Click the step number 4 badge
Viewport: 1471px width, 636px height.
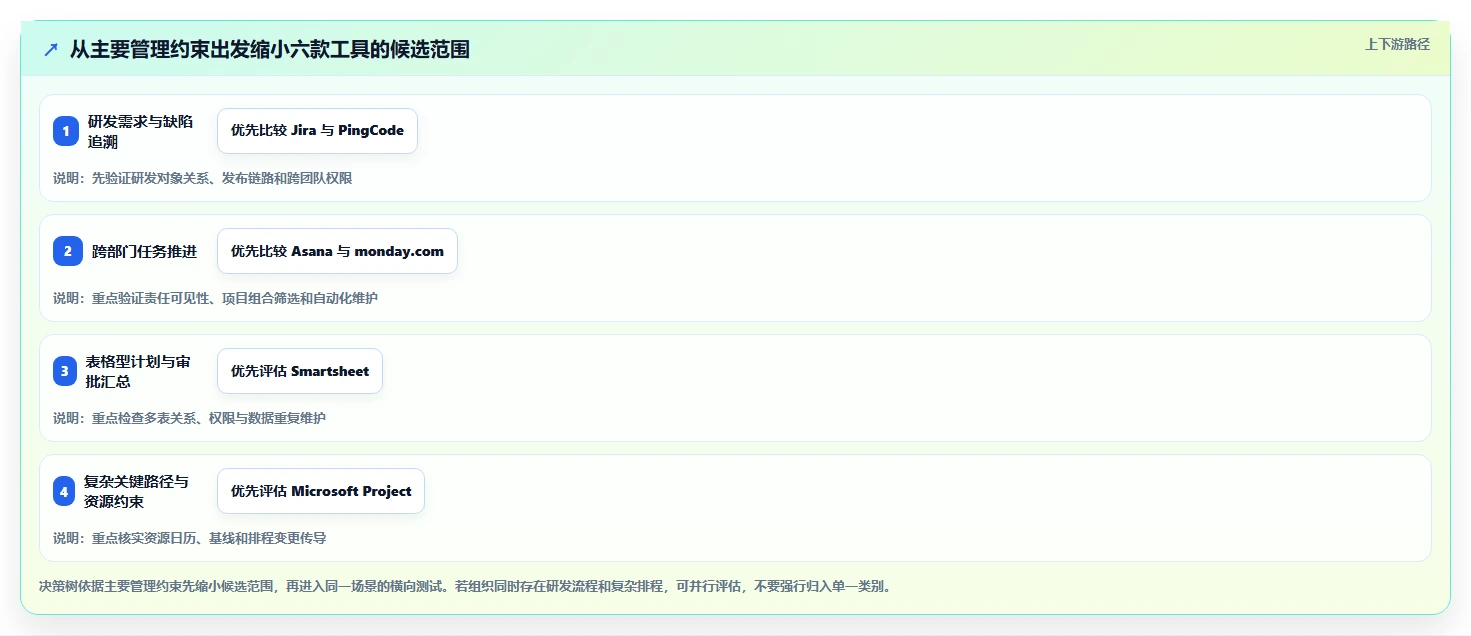point(64,491)
